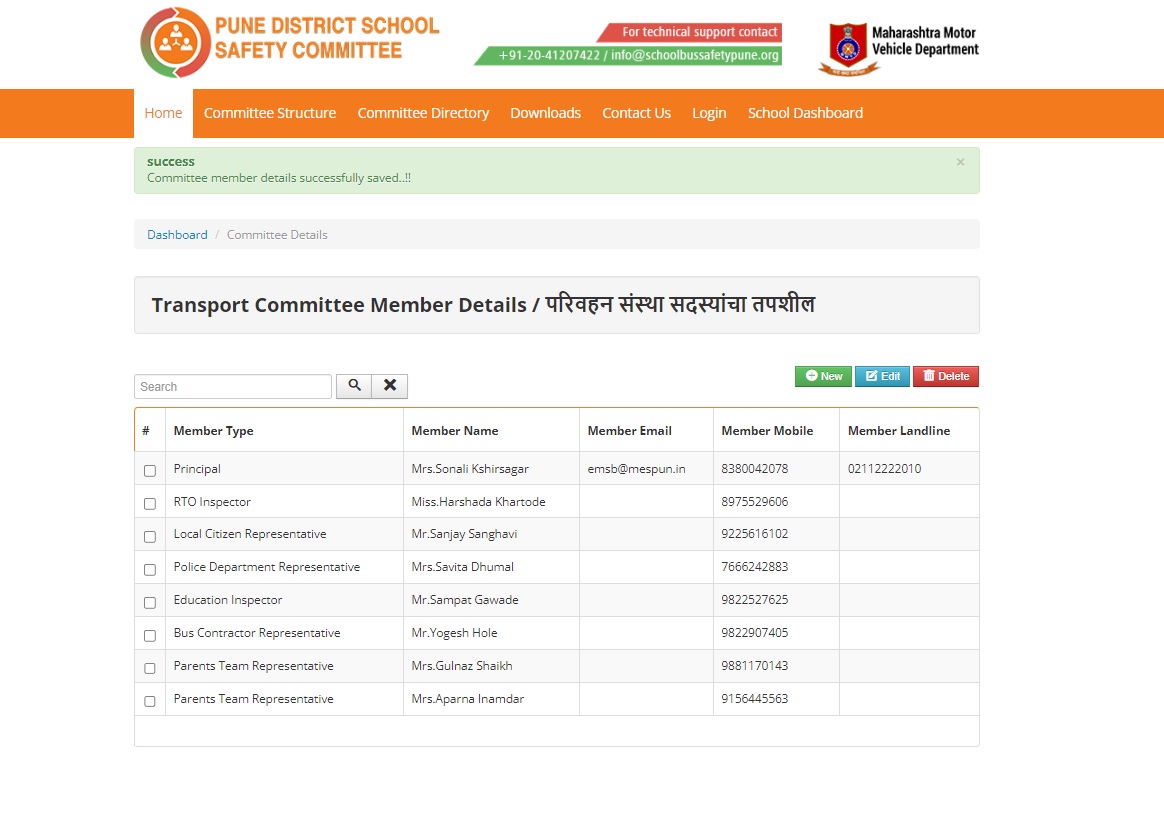
Task: Clear search with the X icon button
Action: pyautogui.click(x=390, y=386)
